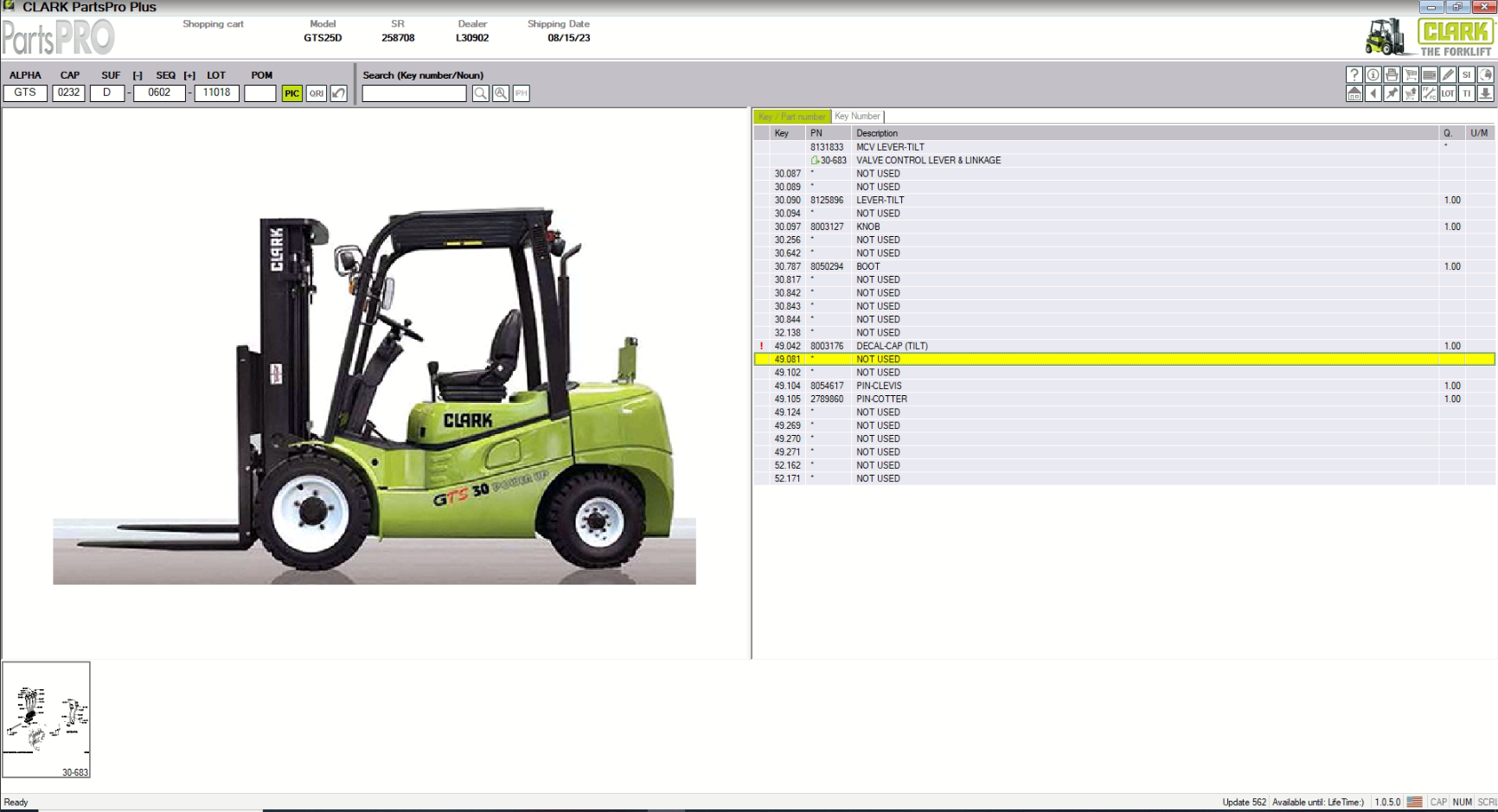Select the MCV LEVER-TILT row
Screen dimensions: 1498x812
[x=1124, y=147]
